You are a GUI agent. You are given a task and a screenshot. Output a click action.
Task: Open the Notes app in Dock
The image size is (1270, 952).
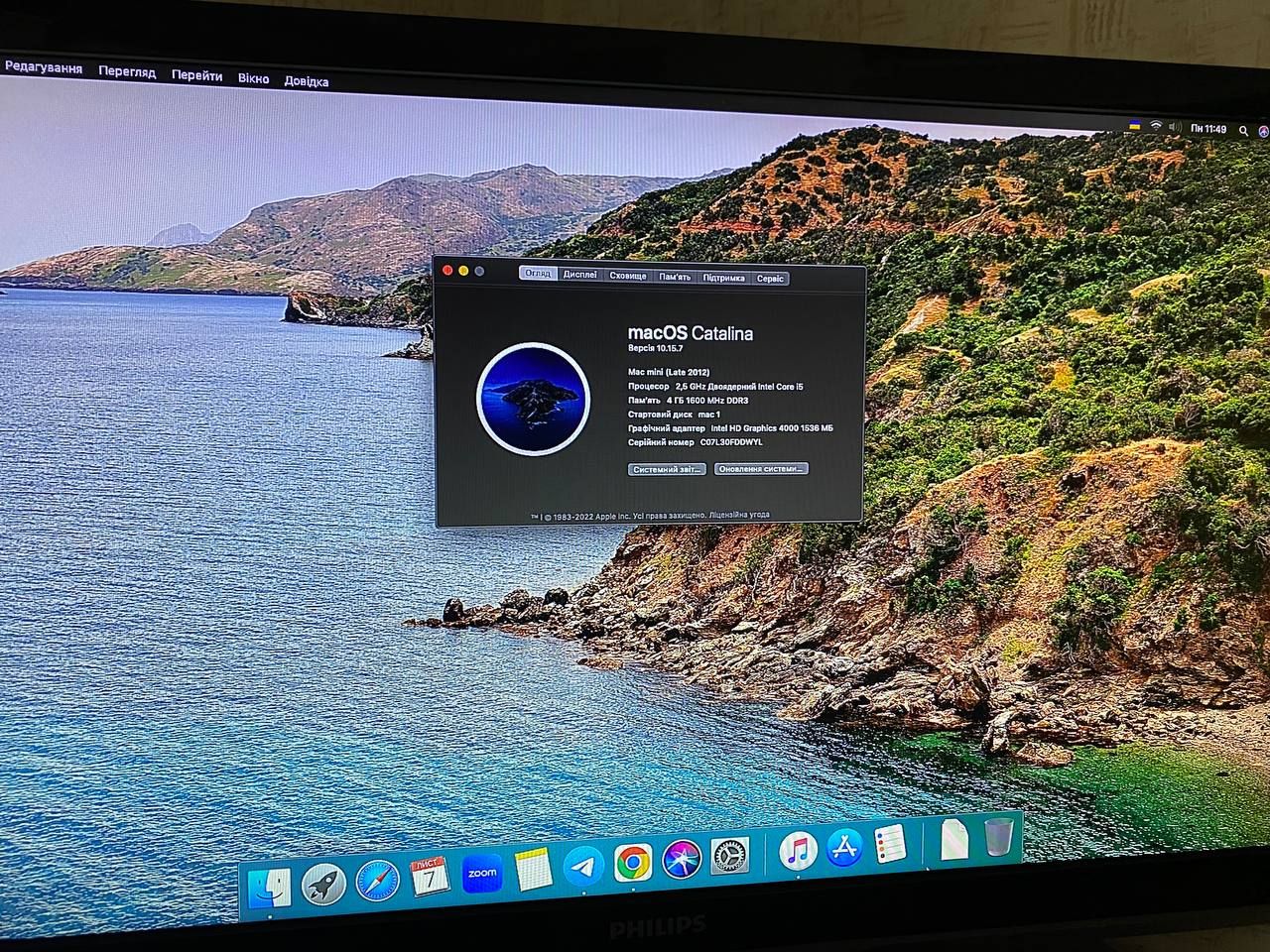pyautogui.click(x=533, y=869)
